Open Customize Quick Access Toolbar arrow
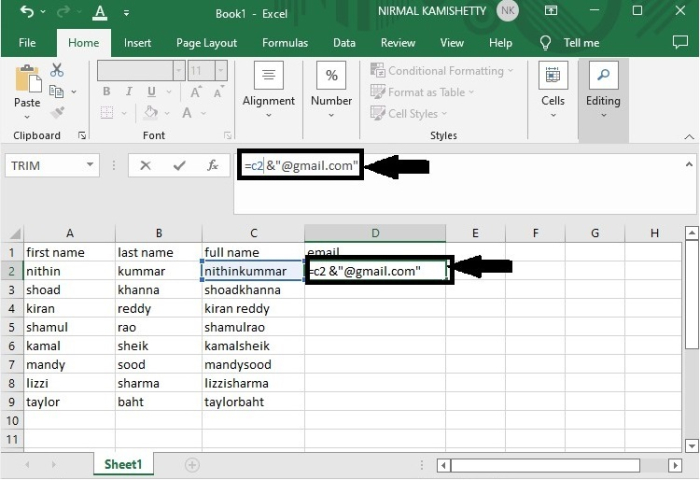The height and width of the screenshot is (480, 700). pyautogui.click(x=127, y=13)
